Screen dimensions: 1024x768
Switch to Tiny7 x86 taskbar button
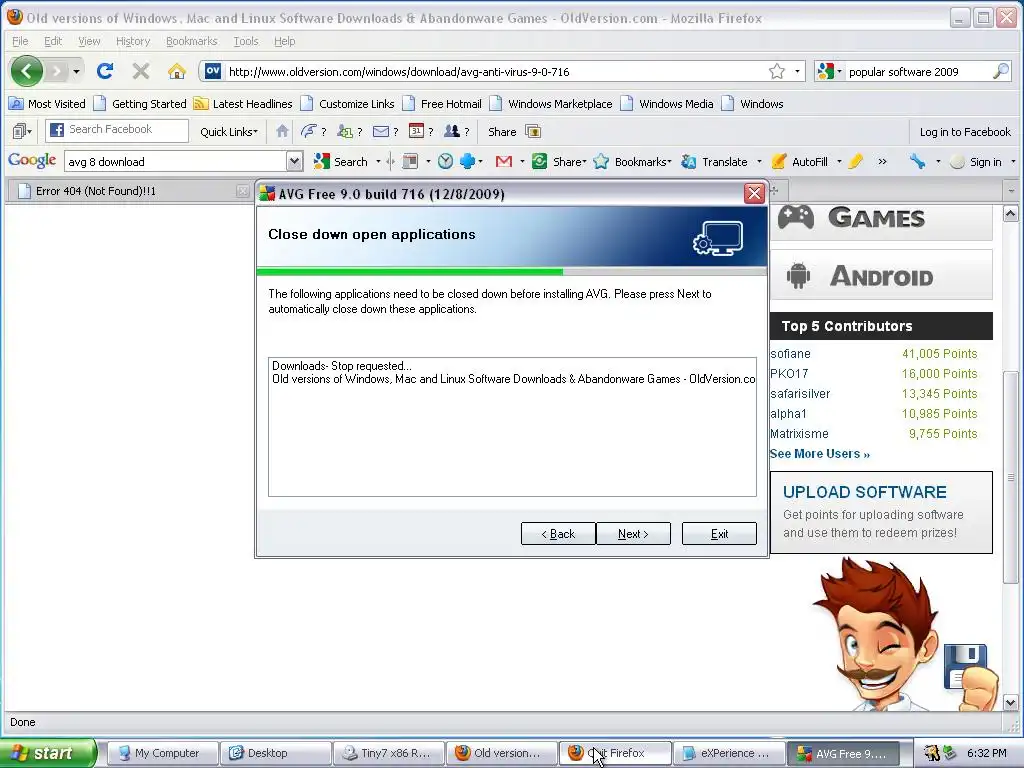coord(388,753)
